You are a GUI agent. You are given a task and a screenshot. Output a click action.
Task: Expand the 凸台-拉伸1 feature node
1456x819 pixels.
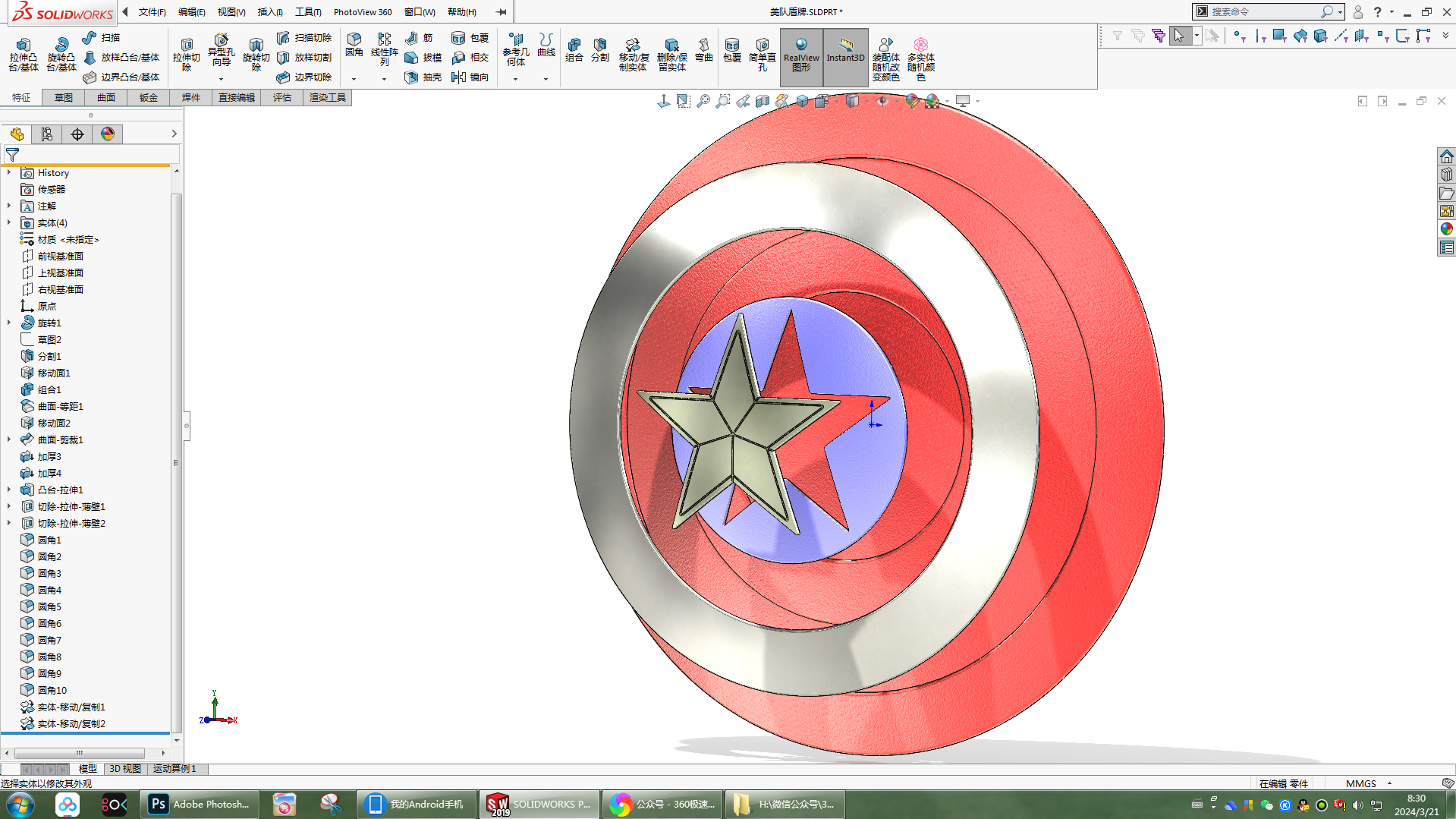coord(9,490)
